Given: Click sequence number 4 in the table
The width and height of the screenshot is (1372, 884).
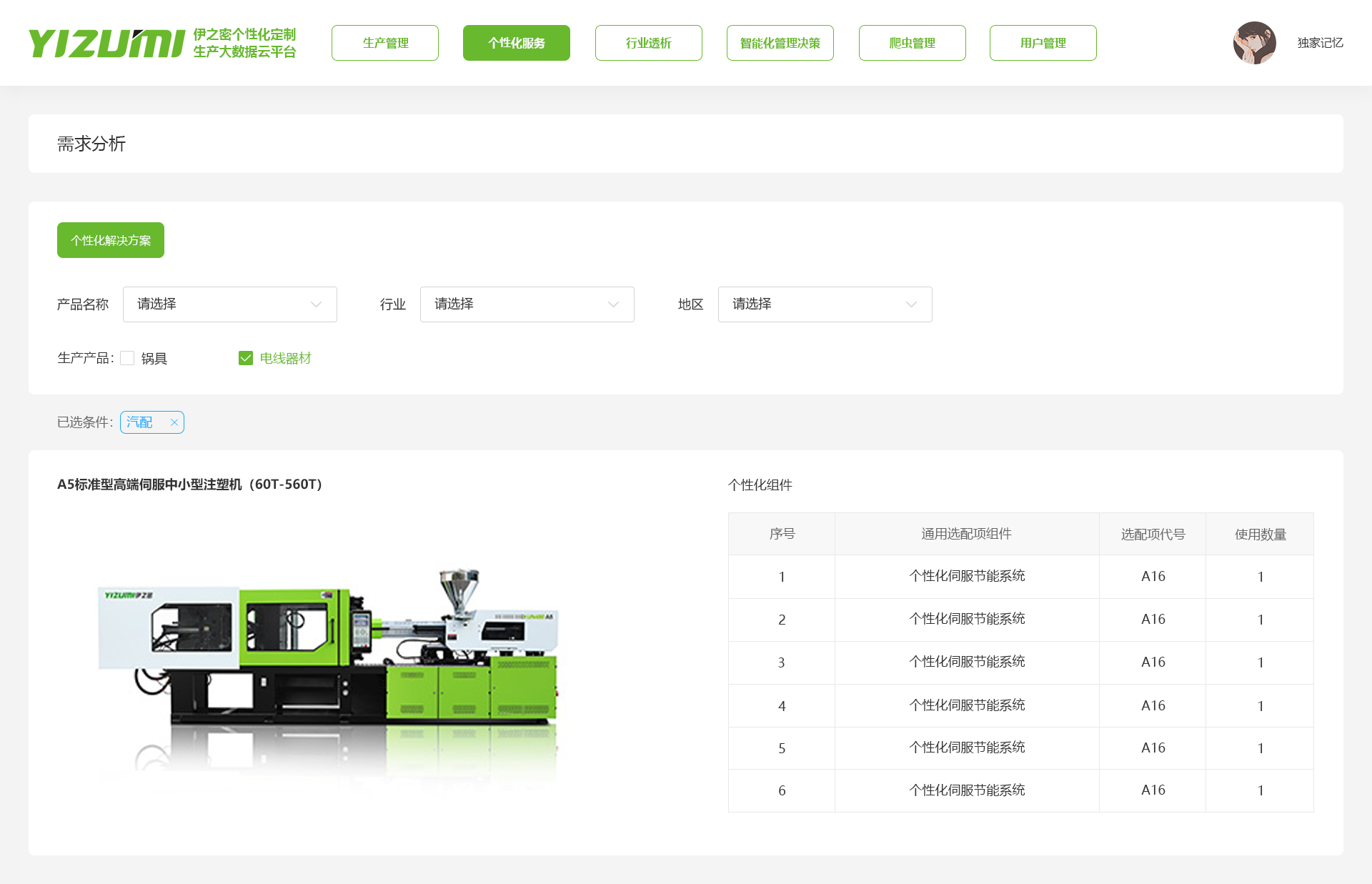Looking at the screenshot, I should click(x=782, y=706).
